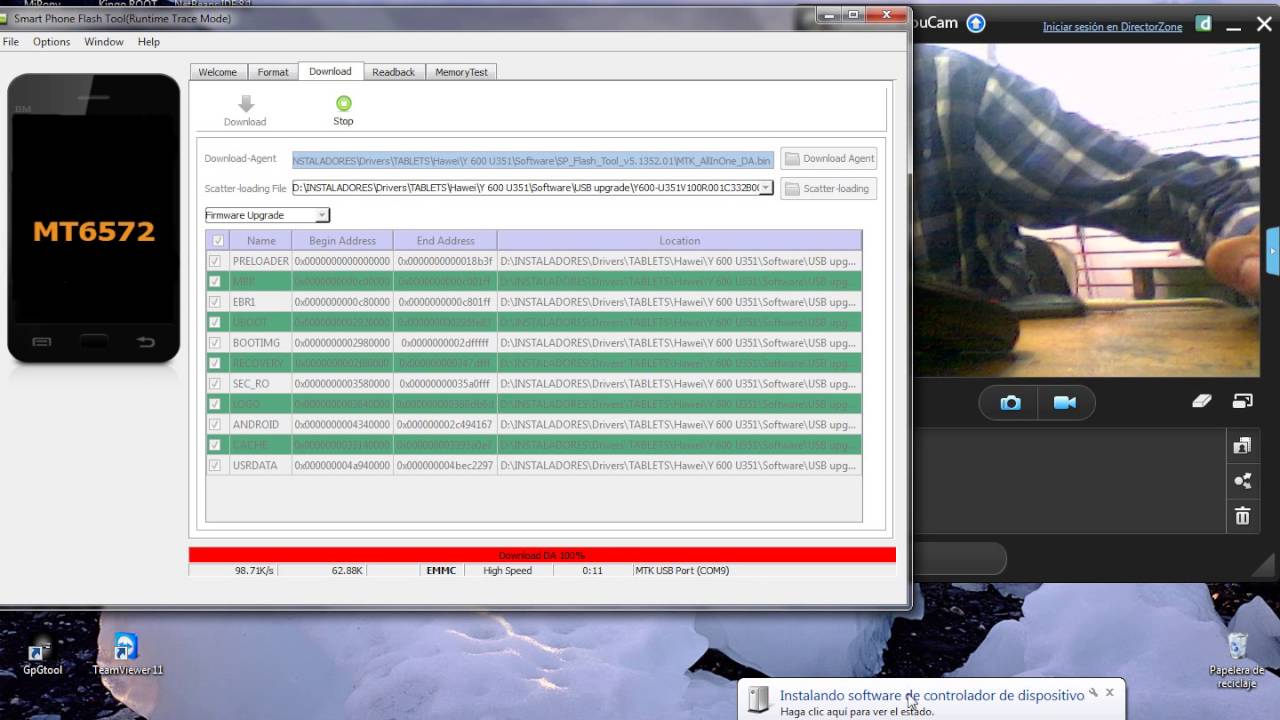Click the red Download DA progress bar
The width and height of the screenshot is (1280, 720).
pyautogui.click(x=542, y=555)
